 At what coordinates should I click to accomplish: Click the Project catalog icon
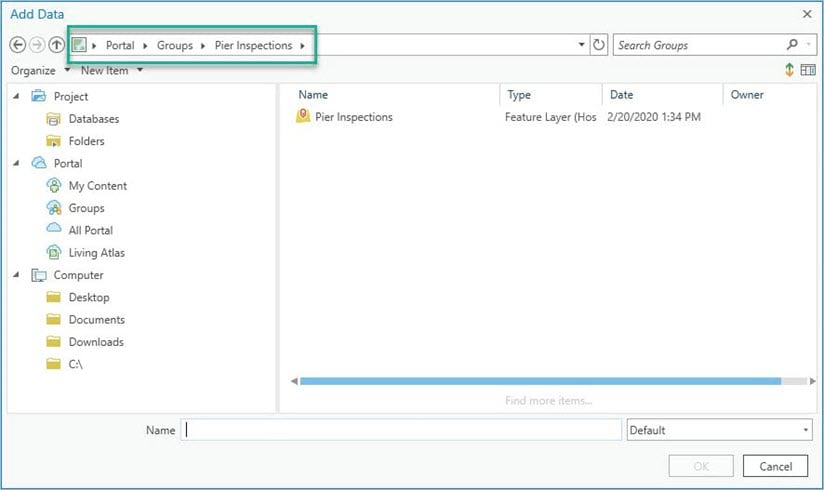coord(38,96)
